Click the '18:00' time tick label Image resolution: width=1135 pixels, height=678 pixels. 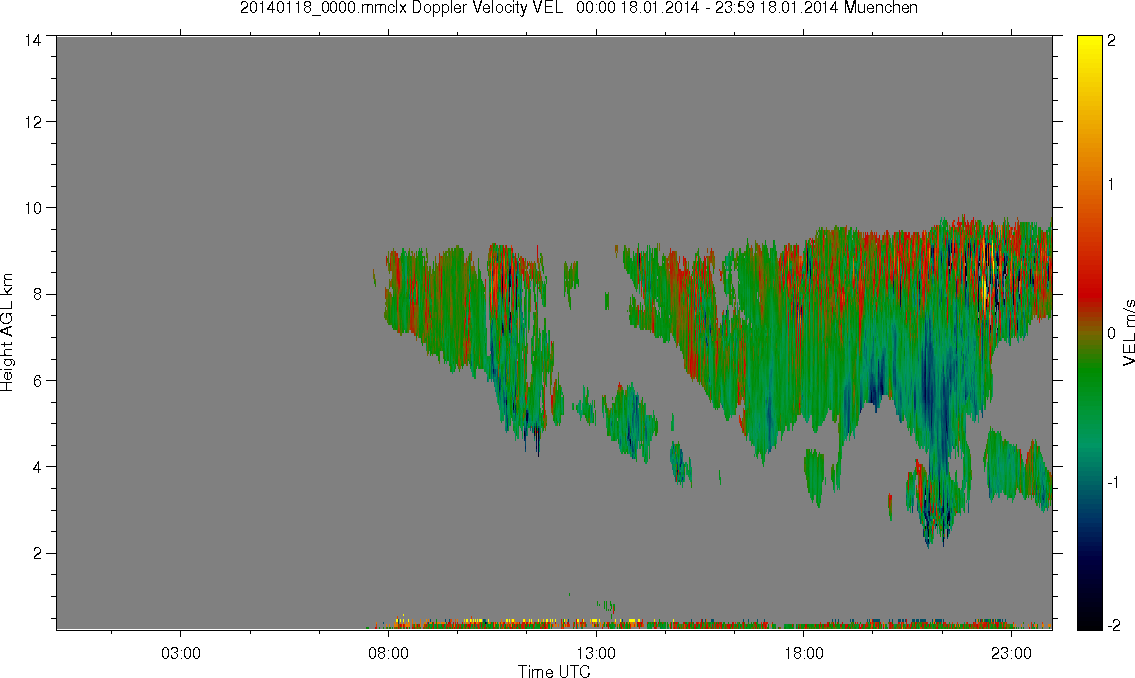pyautogui.click(x=803, y=653)
